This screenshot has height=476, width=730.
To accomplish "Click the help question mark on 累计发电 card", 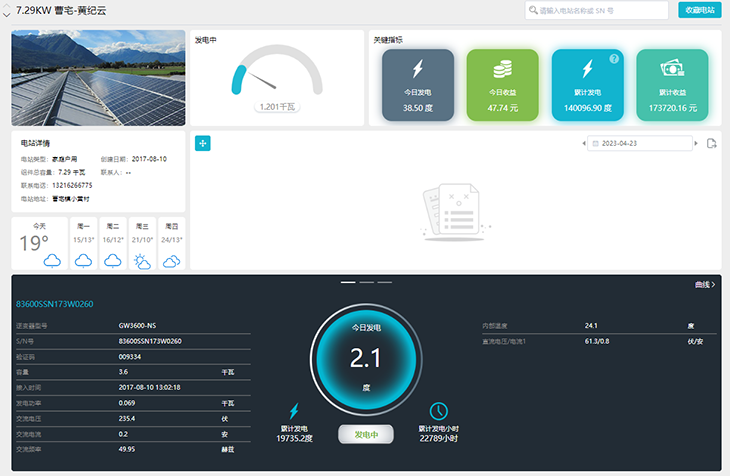I will click(614, 59).
